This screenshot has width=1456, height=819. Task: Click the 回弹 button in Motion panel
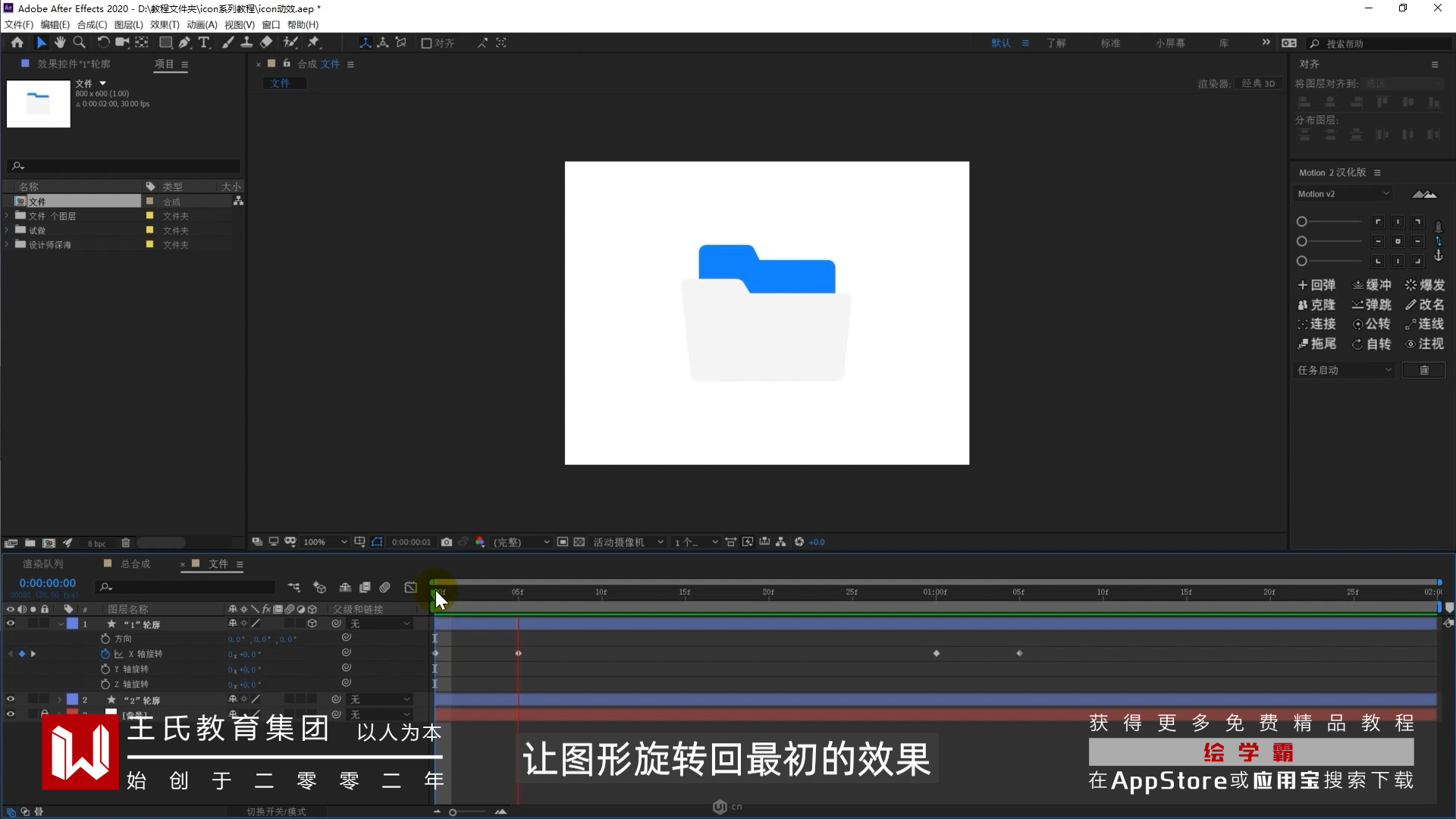(1316, 285)
